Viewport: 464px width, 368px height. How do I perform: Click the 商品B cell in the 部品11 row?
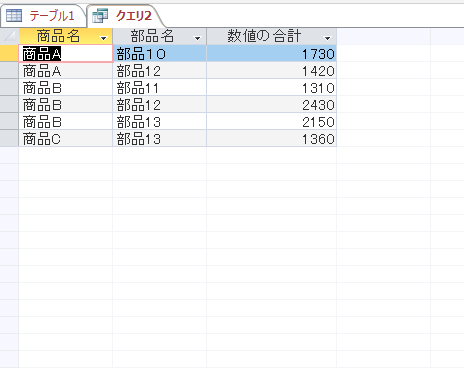[x=66, y=88]
